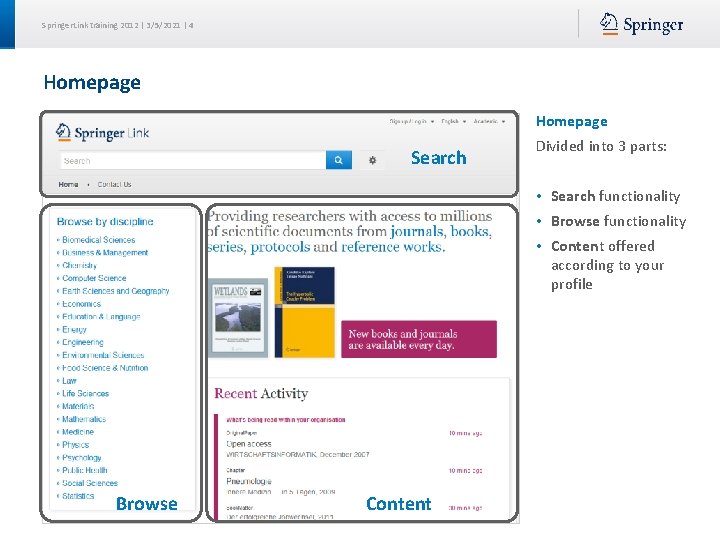Click 'WIRTSCHAFTSINFORMATIK, December 2007' text
Viewport: 720px width, 540px height.
pyautogui.click(x=298, y=455)
